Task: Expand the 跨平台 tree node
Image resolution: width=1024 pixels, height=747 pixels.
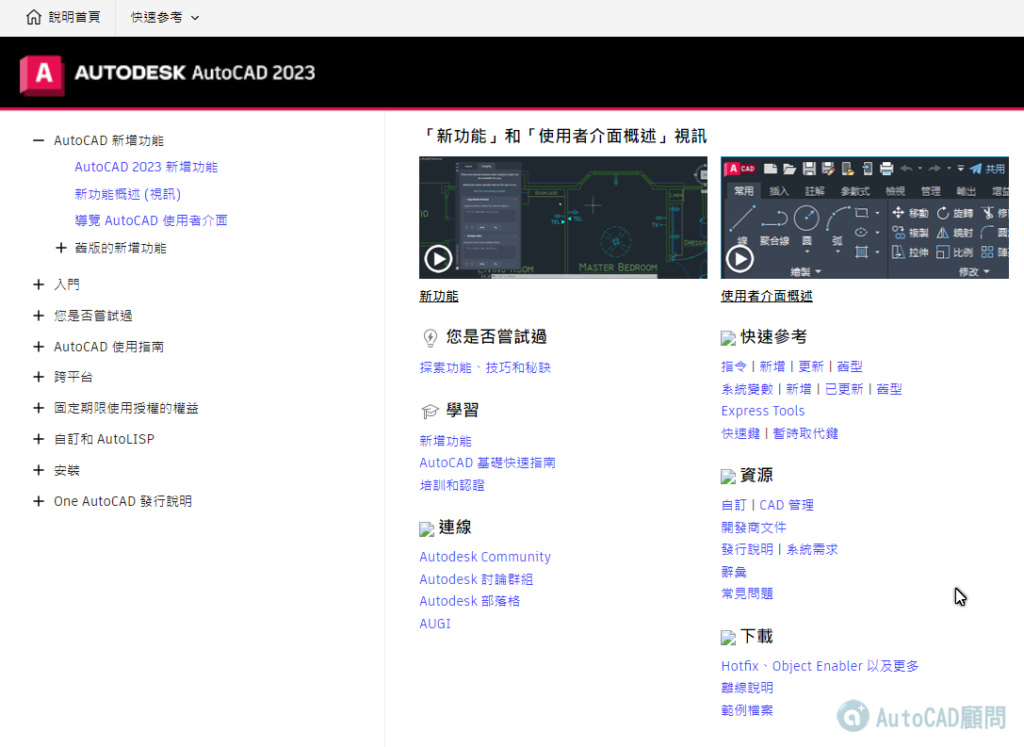Action: pos(39,377)
